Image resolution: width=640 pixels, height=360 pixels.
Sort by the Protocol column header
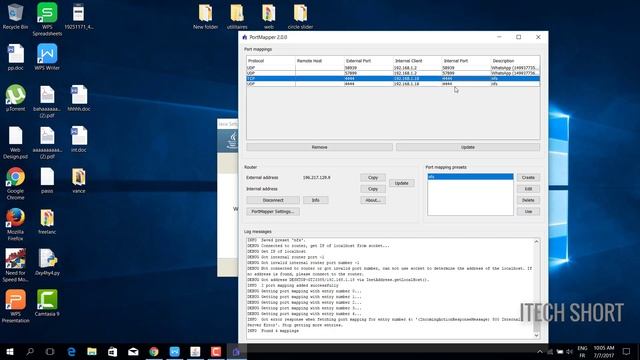point(271,61)
